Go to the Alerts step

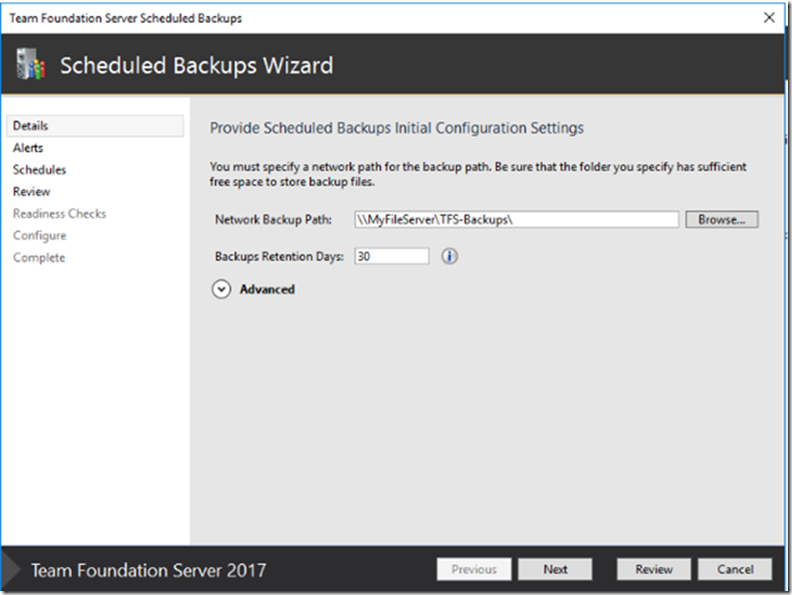pos(28,148)
